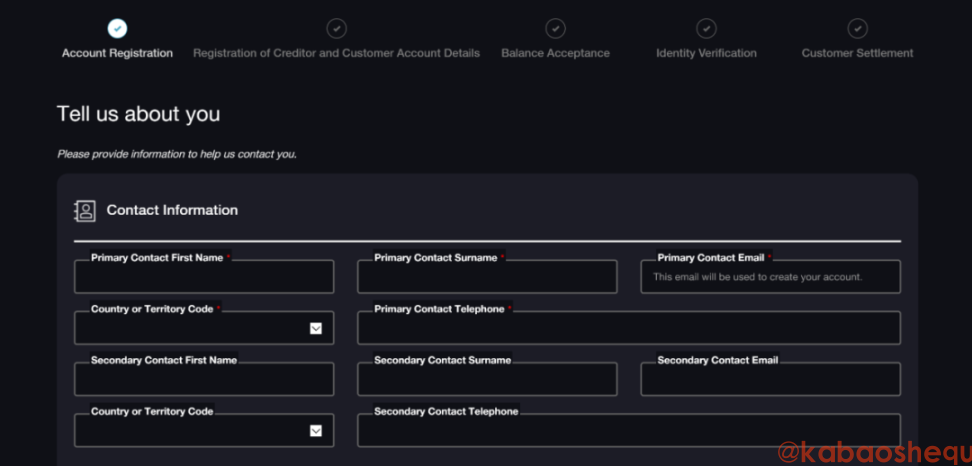
Task: Open the primary Country or Territory Code dropdown
Action: coord(315,328)
